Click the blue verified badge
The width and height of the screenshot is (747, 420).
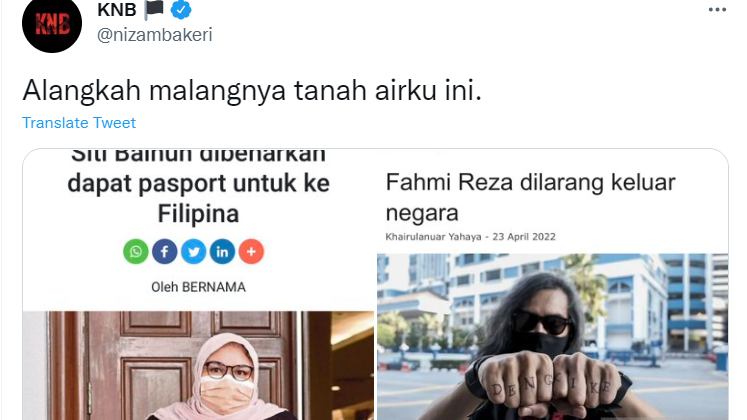pyautogui.click(x=181, y=9)
